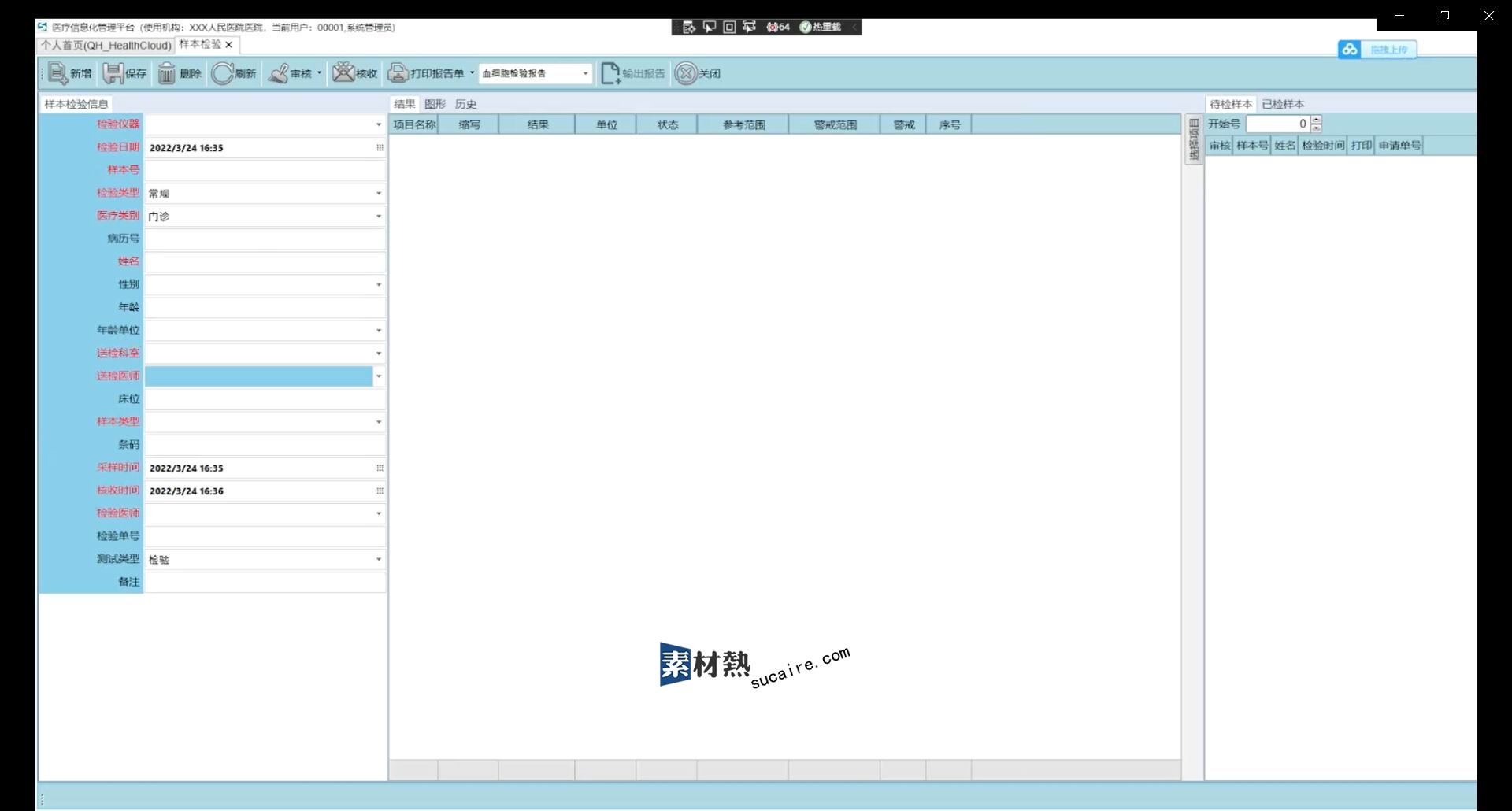Viewport: 1512px width, 811px height.
Task: Click into the 样本号 input field
Action: pyautogui.click(x=265, y=170)
